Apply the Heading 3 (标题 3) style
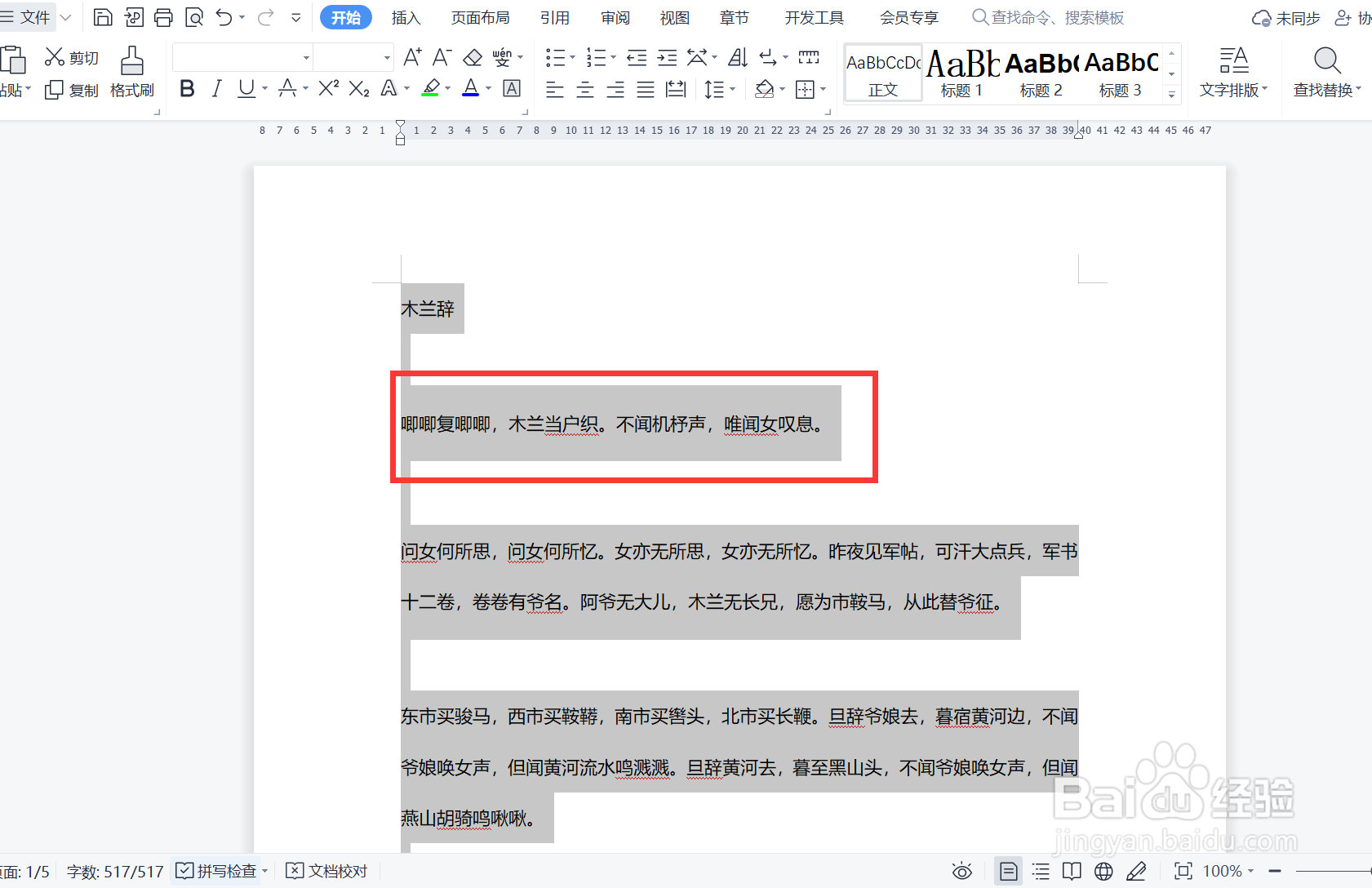 pos(1121,73)
